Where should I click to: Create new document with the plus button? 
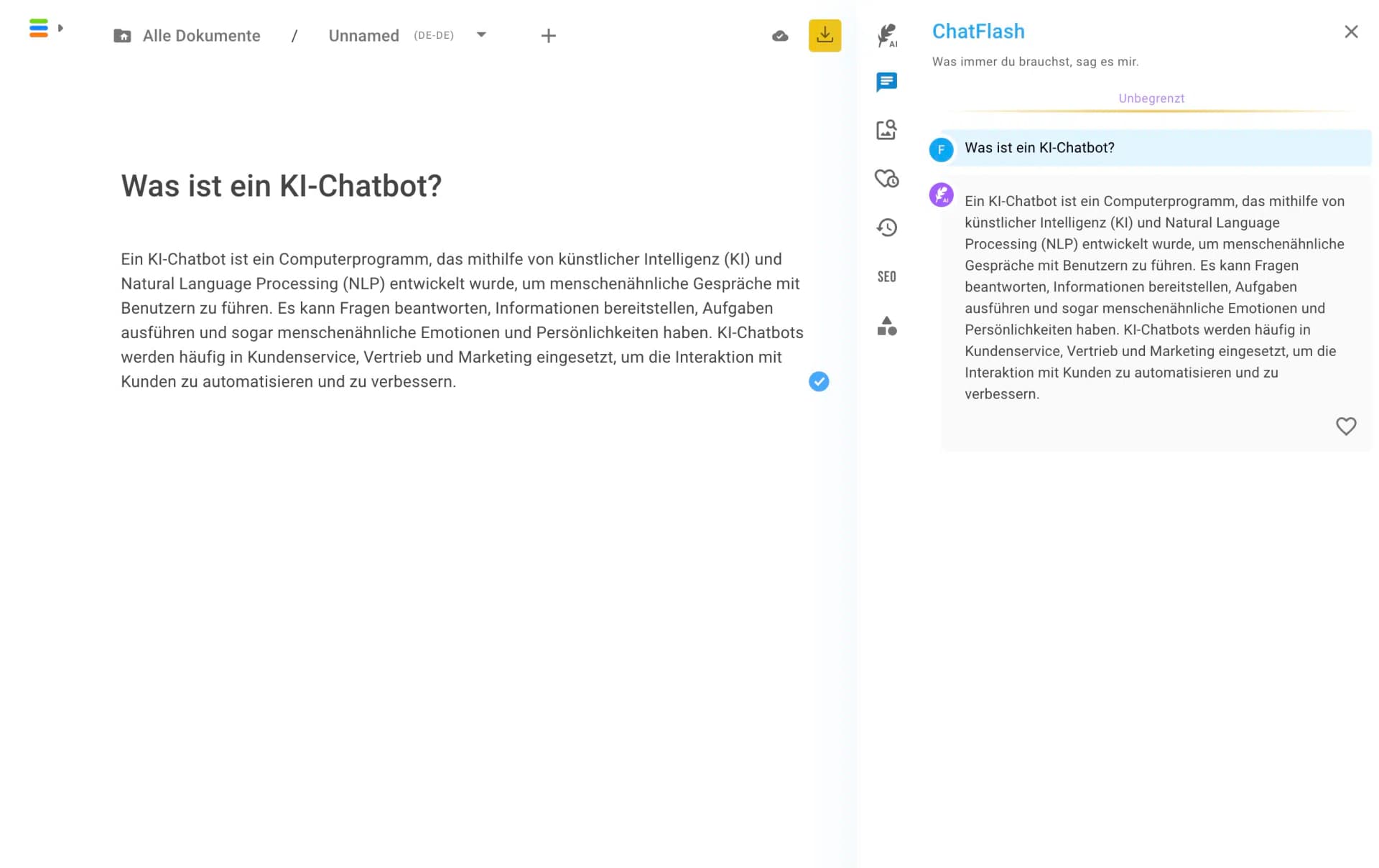[x=548, y=35]
